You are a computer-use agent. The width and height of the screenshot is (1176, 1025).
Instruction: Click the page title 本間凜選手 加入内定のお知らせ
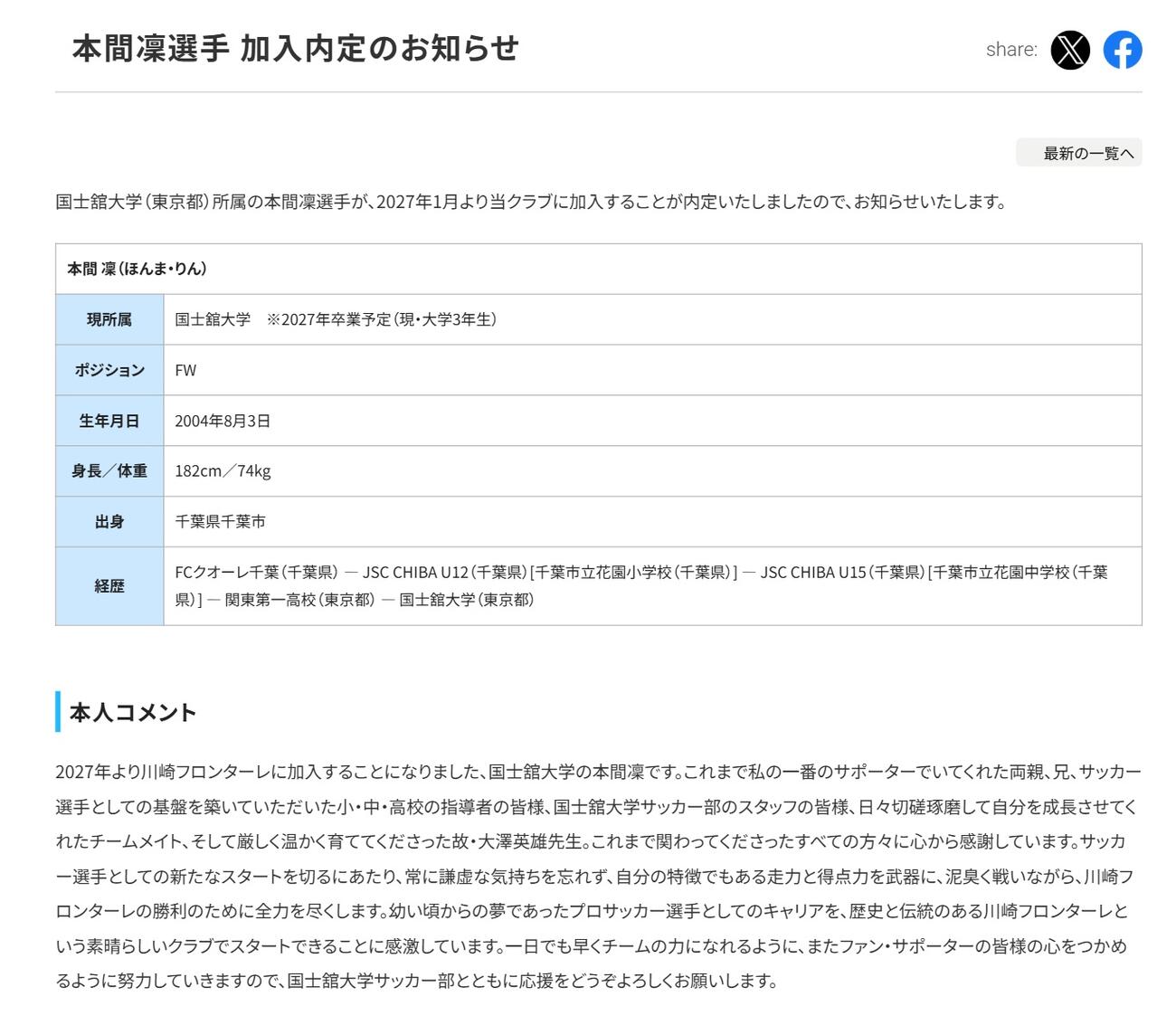(x=296, y=48)
